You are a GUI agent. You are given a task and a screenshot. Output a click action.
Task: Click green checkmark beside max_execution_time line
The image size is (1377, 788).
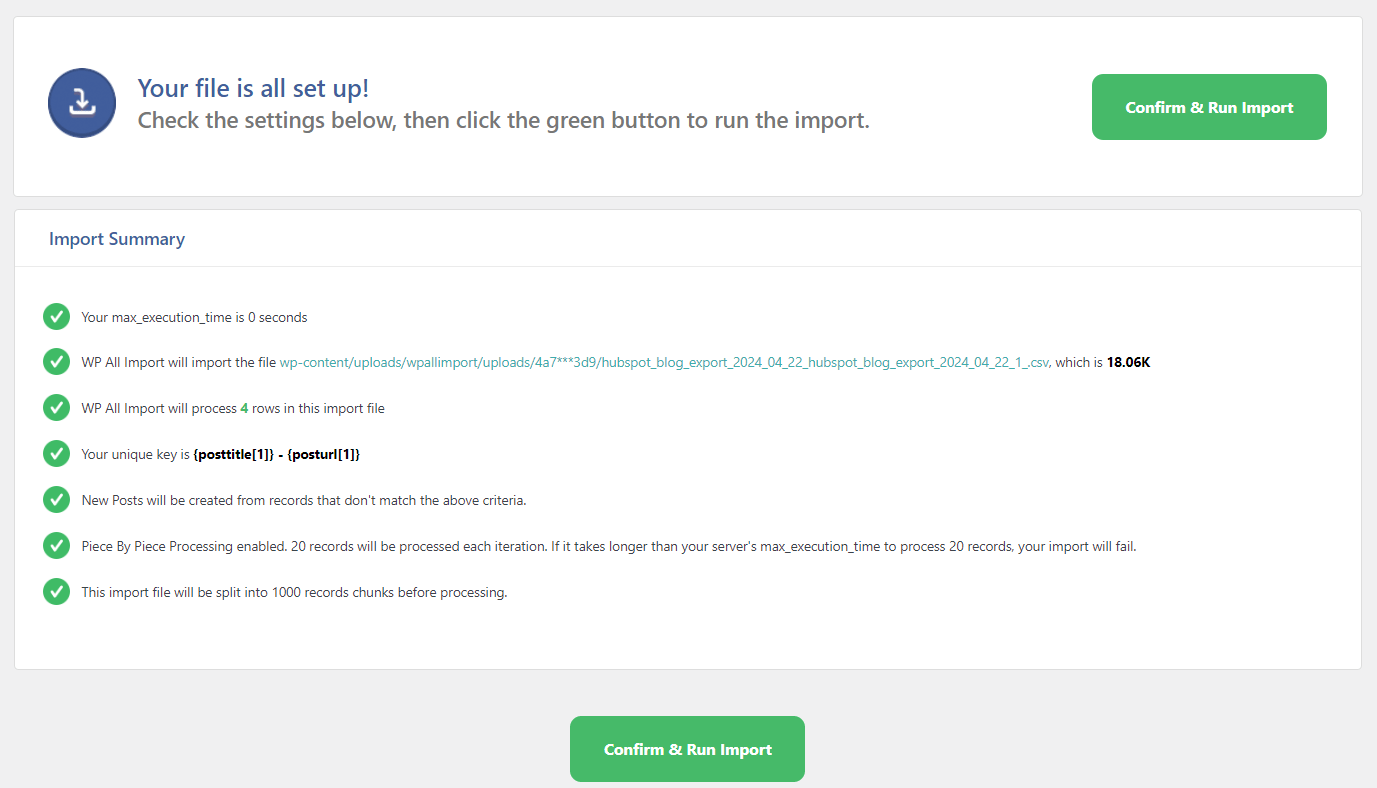pyautogui.click(x=56, y=317)
